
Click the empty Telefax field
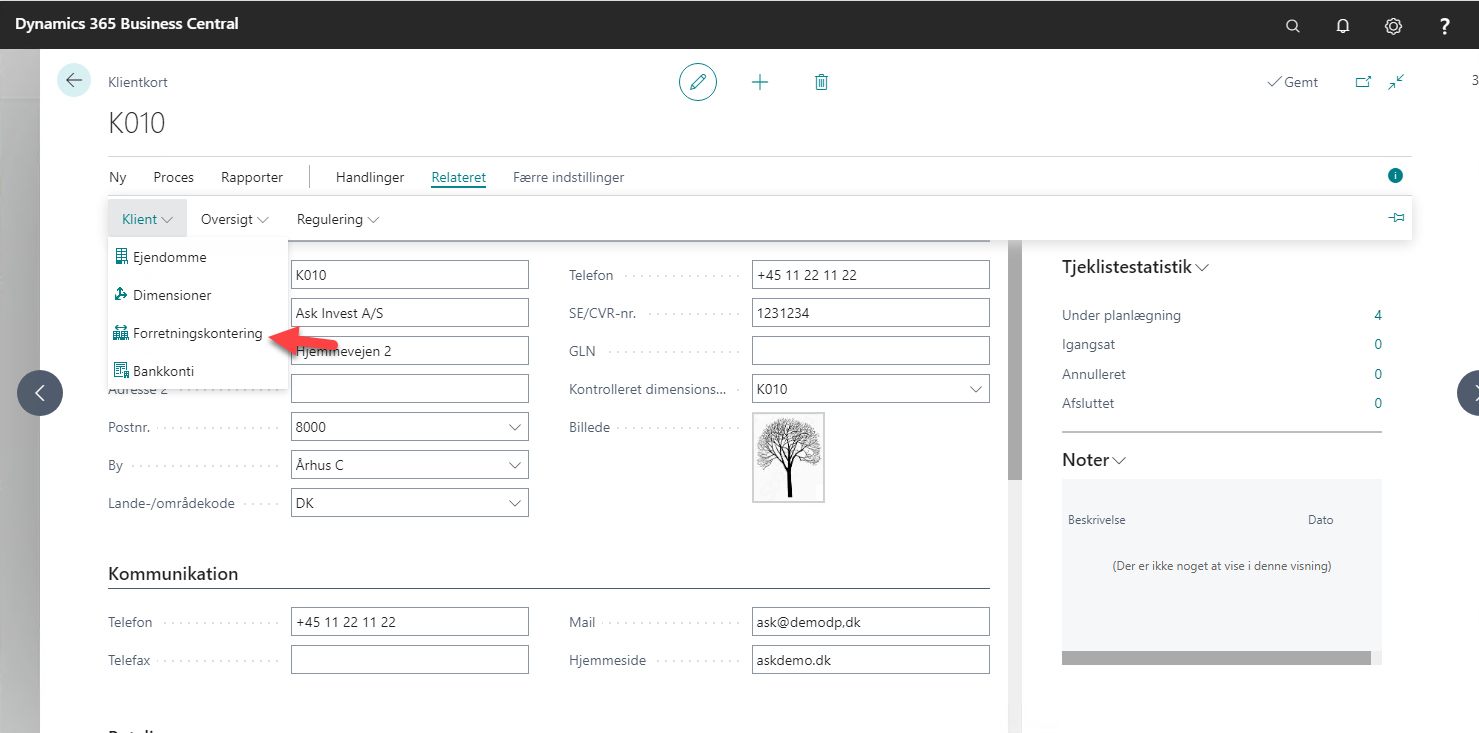pyautogui.click(x=410, y=660)
